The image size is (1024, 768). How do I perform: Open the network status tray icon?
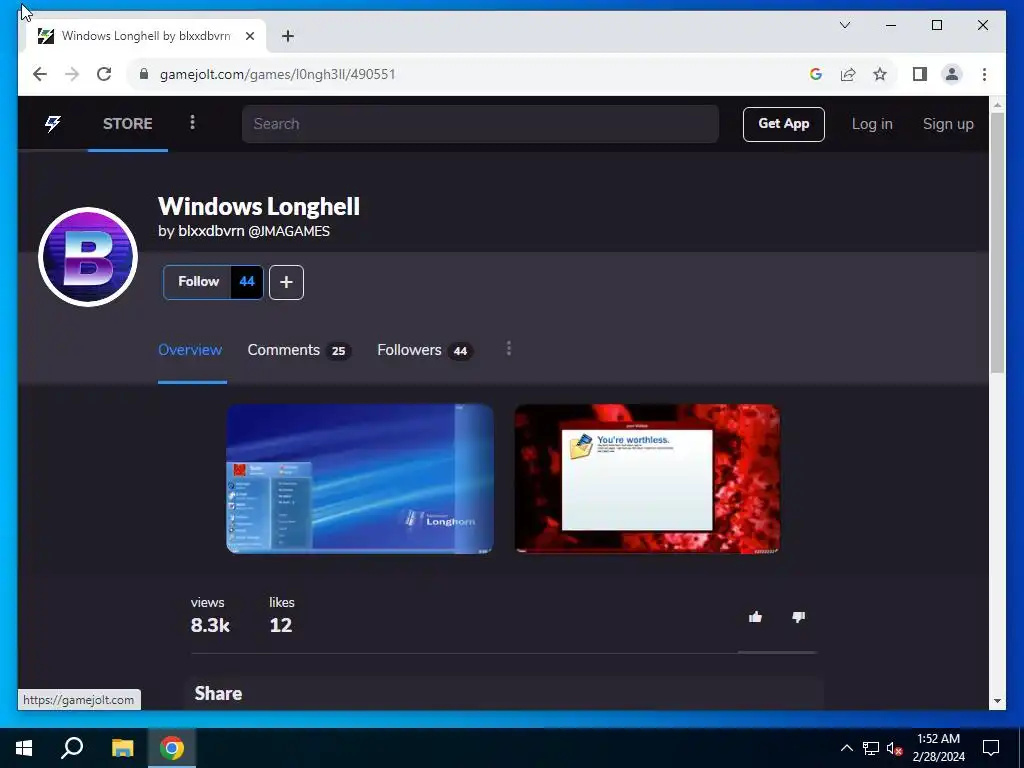coord(871,748)
